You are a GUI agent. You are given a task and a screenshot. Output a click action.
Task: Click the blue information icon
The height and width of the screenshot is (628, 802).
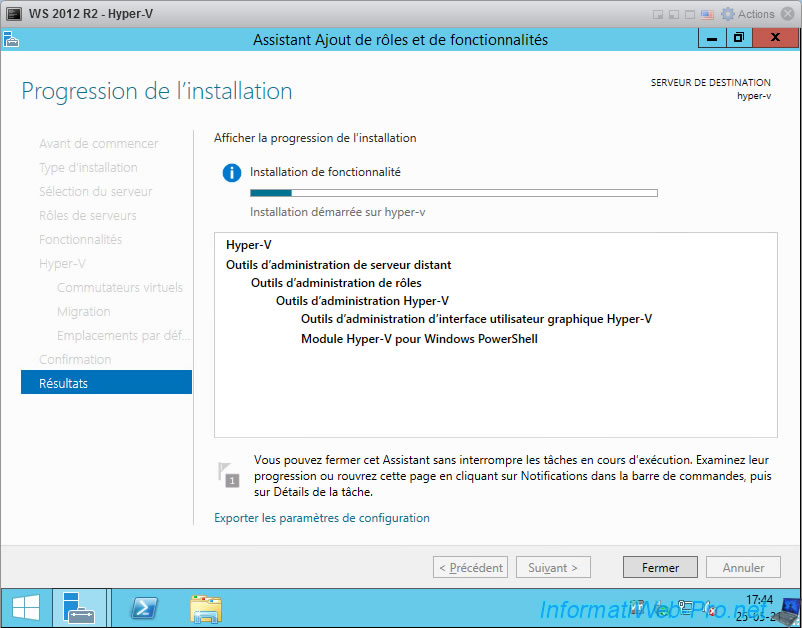[232, 173]
